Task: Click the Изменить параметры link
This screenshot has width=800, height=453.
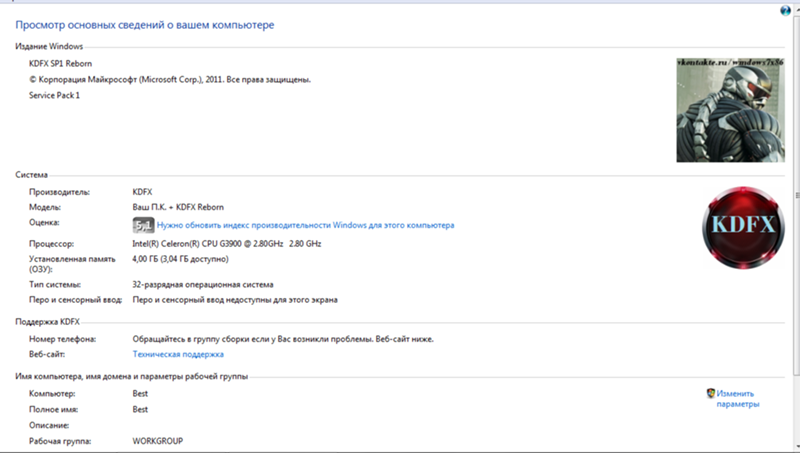Action: tap(737, 399)
